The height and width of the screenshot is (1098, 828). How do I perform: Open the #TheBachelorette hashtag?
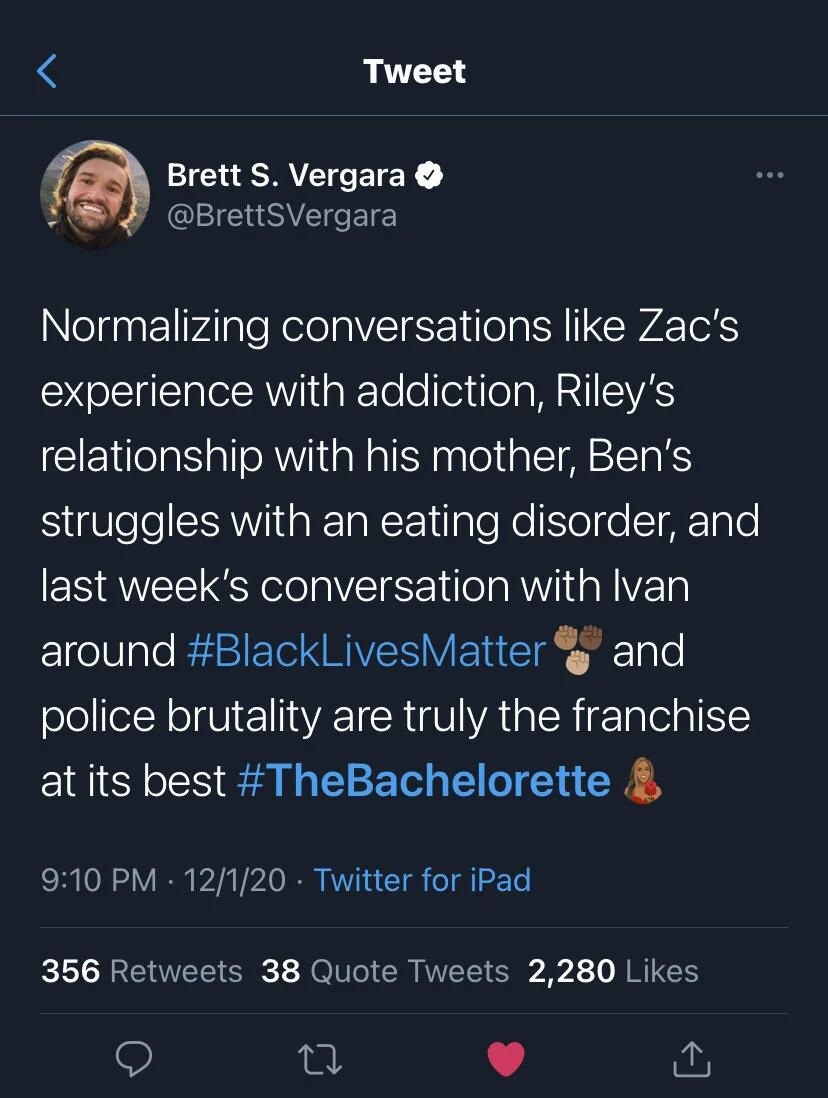tap(424, 782)
